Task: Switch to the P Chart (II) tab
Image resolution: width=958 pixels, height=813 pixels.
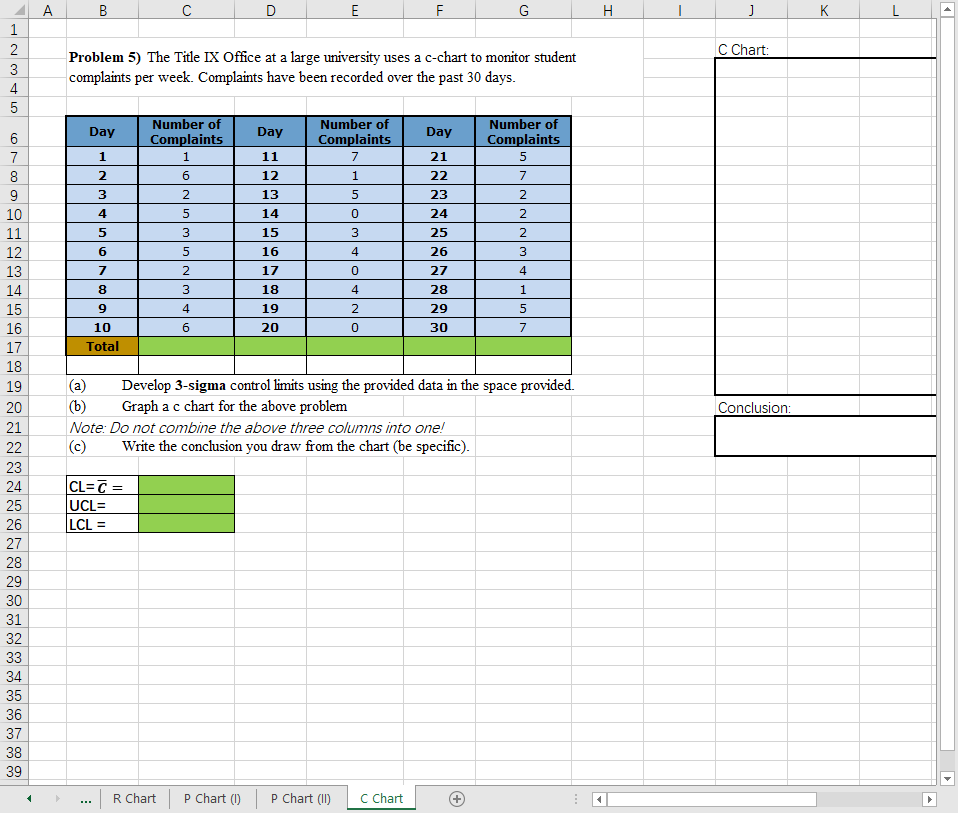Action: (301, 798)
